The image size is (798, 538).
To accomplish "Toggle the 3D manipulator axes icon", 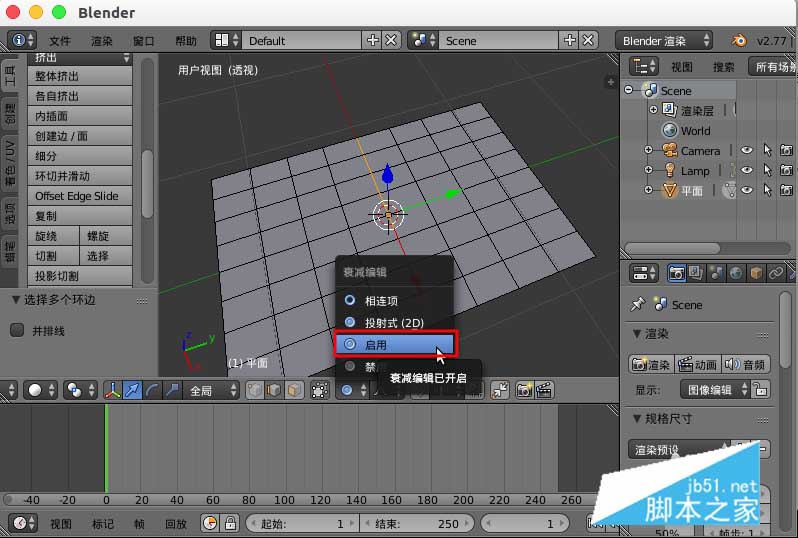I will (112, 390).
